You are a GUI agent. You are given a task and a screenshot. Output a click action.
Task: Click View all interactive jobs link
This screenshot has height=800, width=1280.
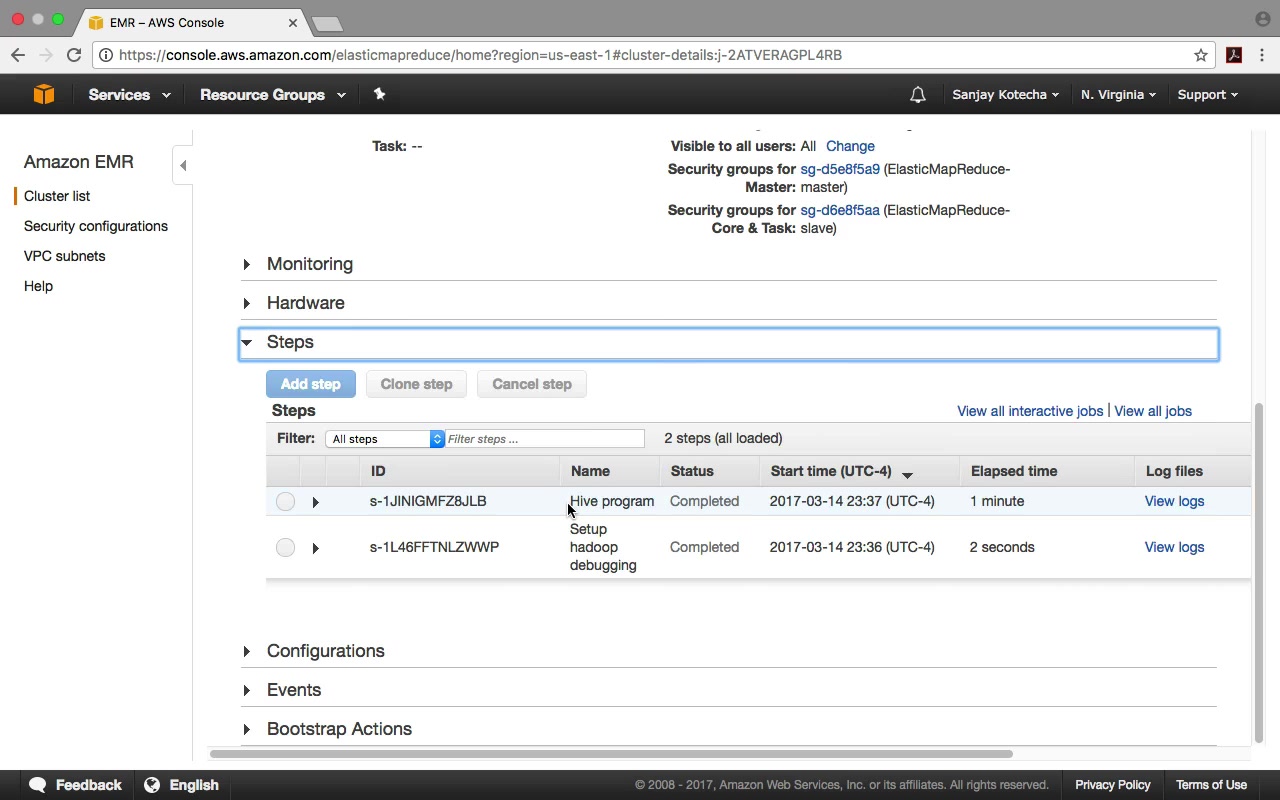pos(1030,411)
